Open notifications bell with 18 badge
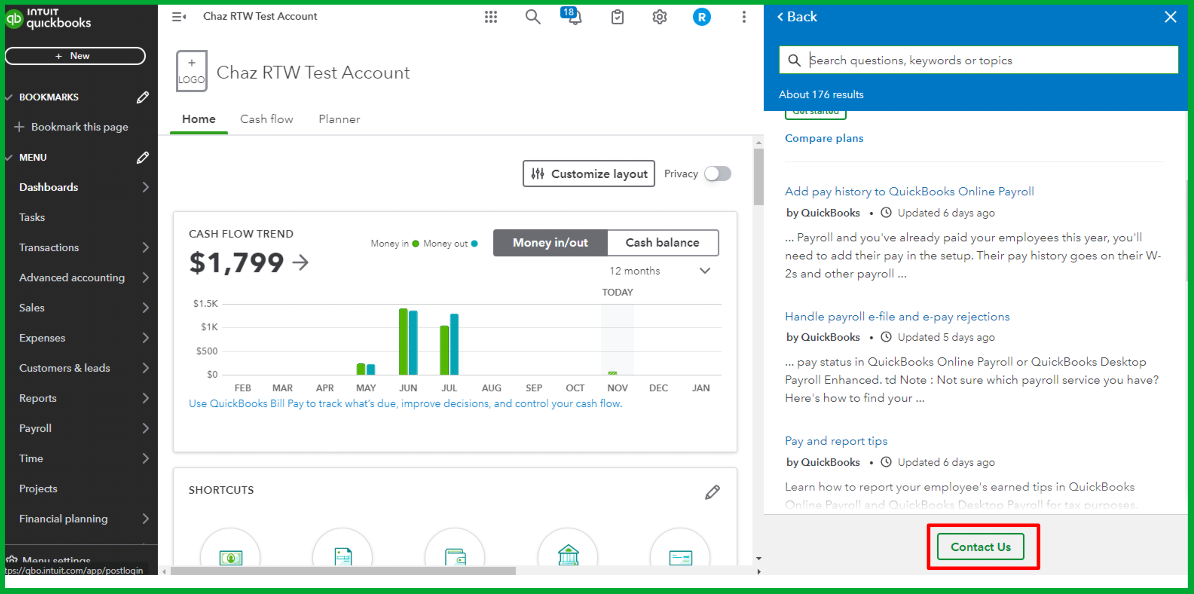The width and height of the screenshot is (1194, 594). 573,16
